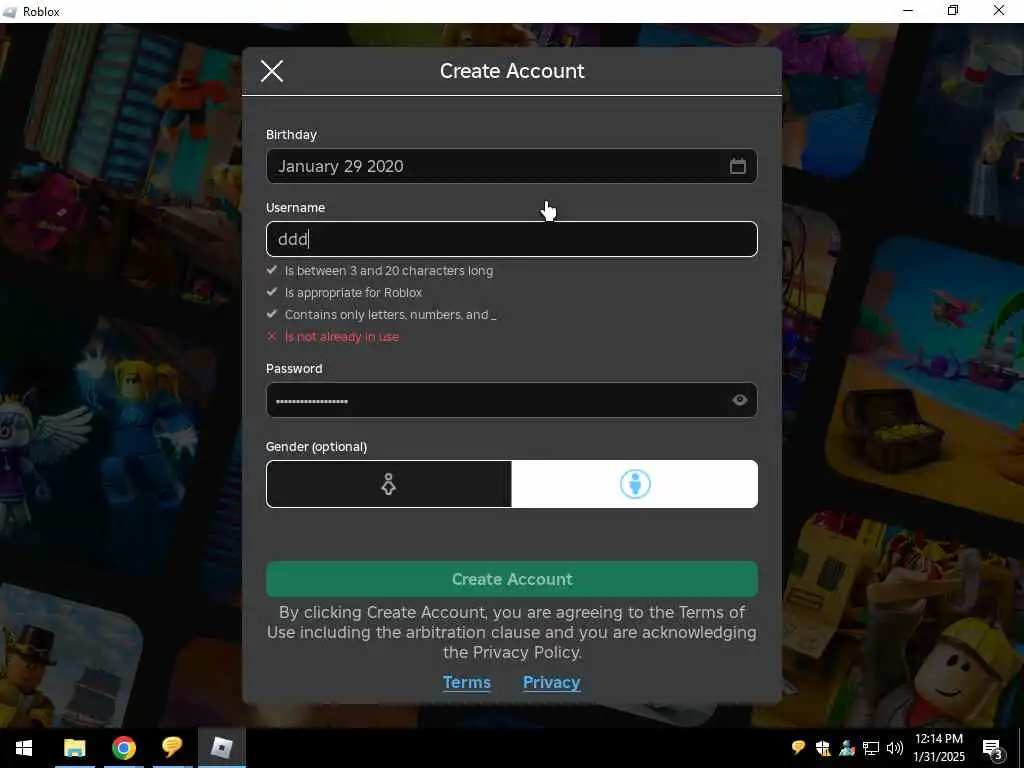Select the female gender option
This screenshot has height=768, width=1024.
[x=389, y=484]
